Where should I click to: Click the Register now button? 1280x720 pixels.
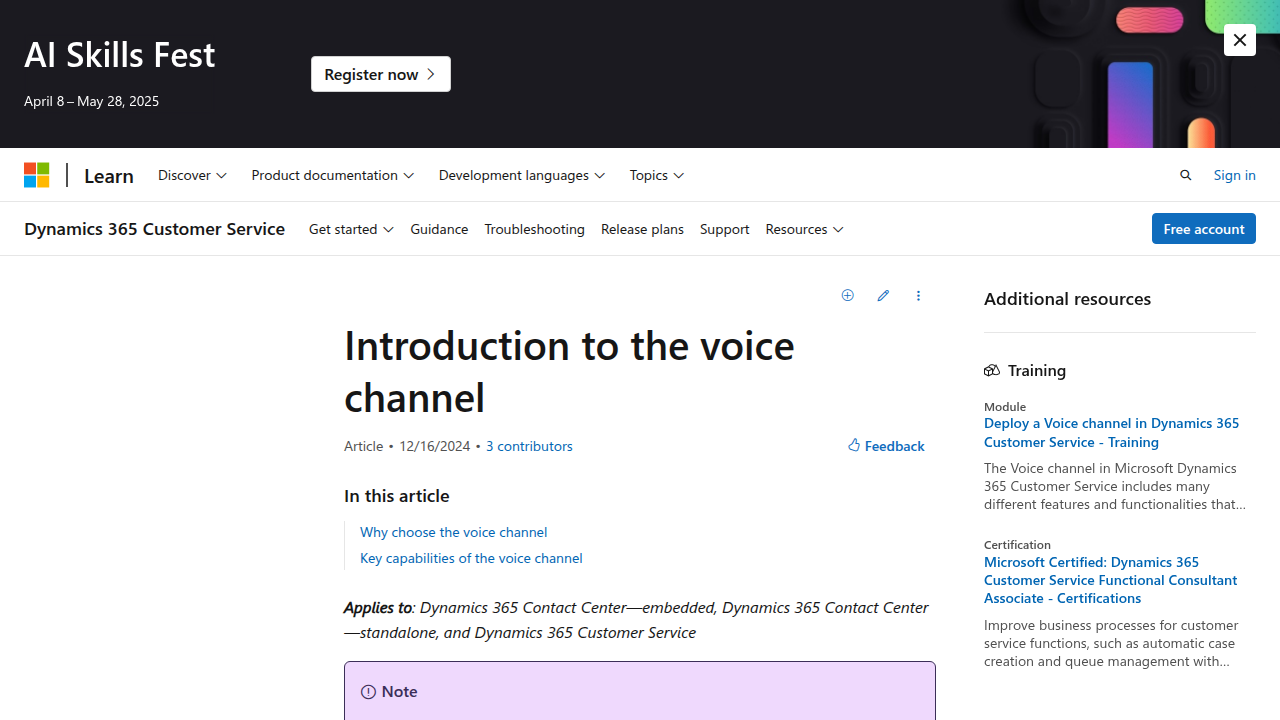point(381,74)
